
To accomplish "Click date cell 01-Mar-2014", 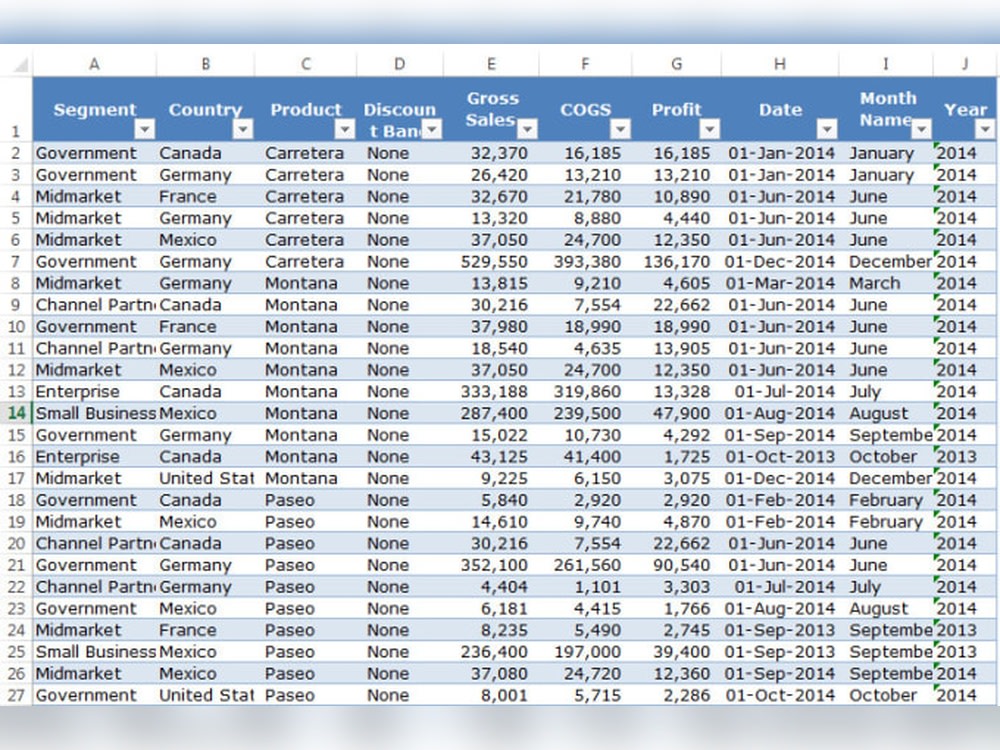I will (x=780, y=283).
